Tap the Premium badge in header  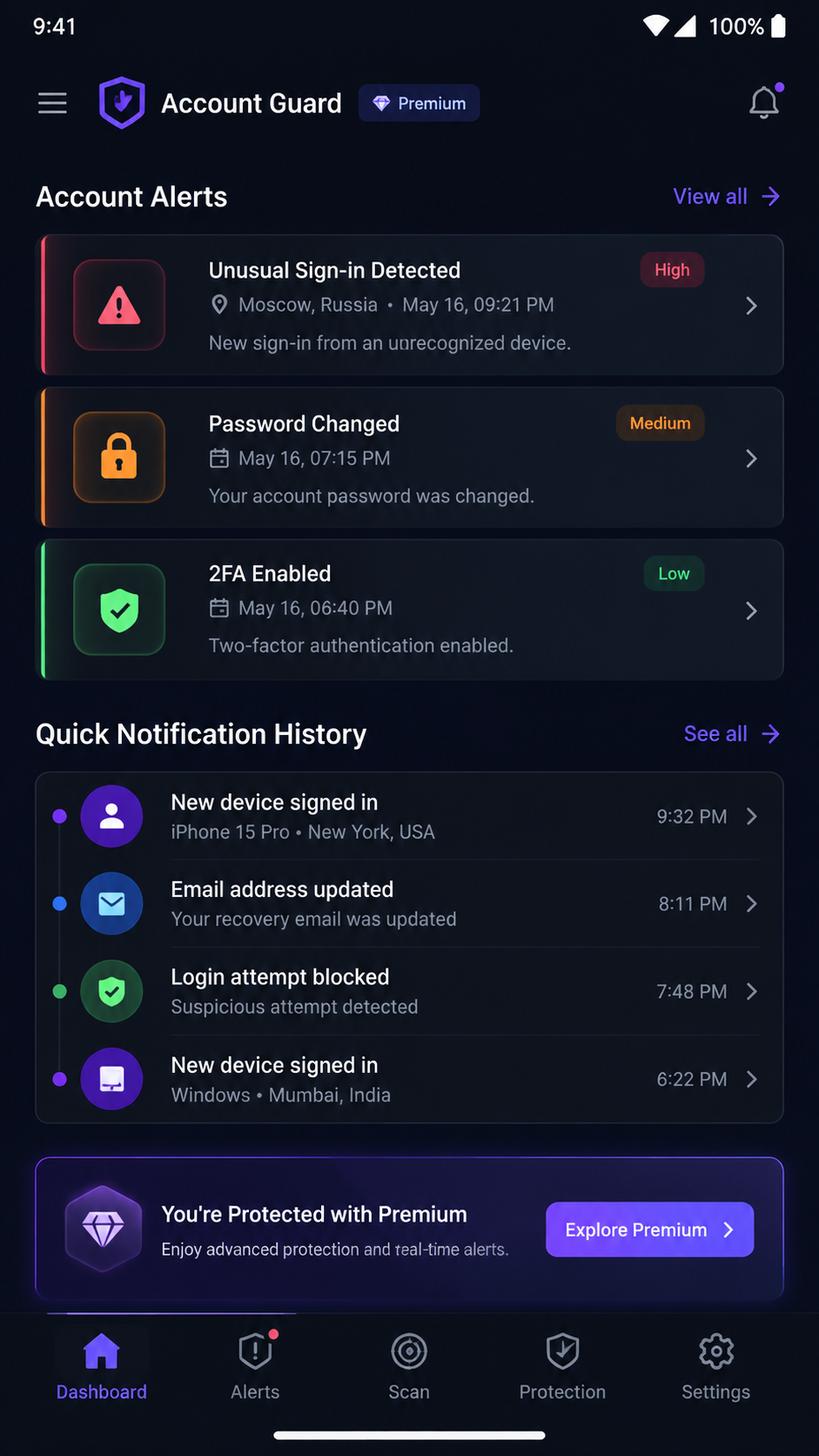click(419, 103)
